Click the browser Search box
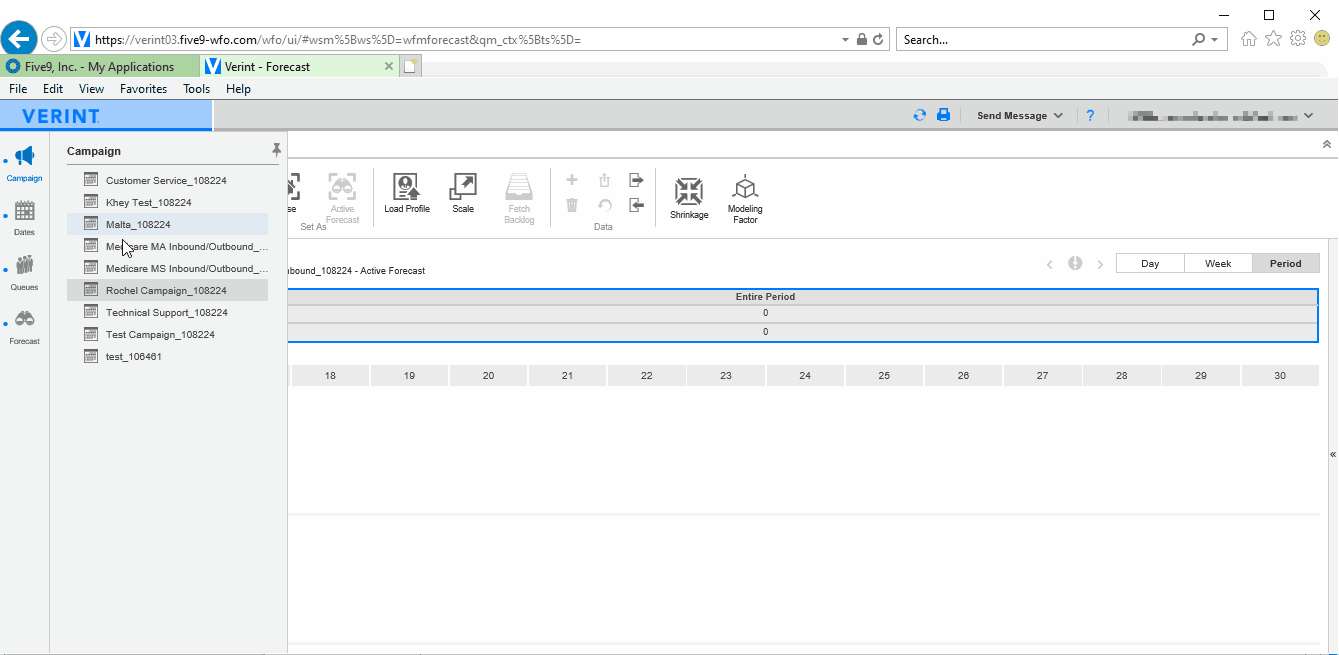 point(1045,40)
